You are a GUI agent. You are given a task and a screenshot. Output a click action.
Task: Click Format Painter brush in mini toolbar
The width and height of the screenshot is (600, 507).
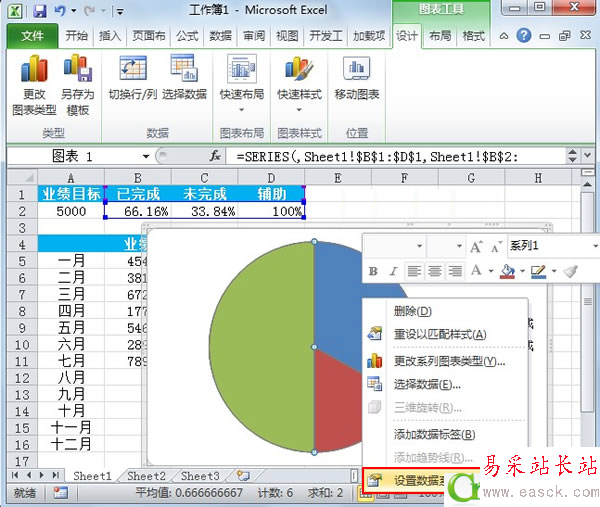[571, 271]
